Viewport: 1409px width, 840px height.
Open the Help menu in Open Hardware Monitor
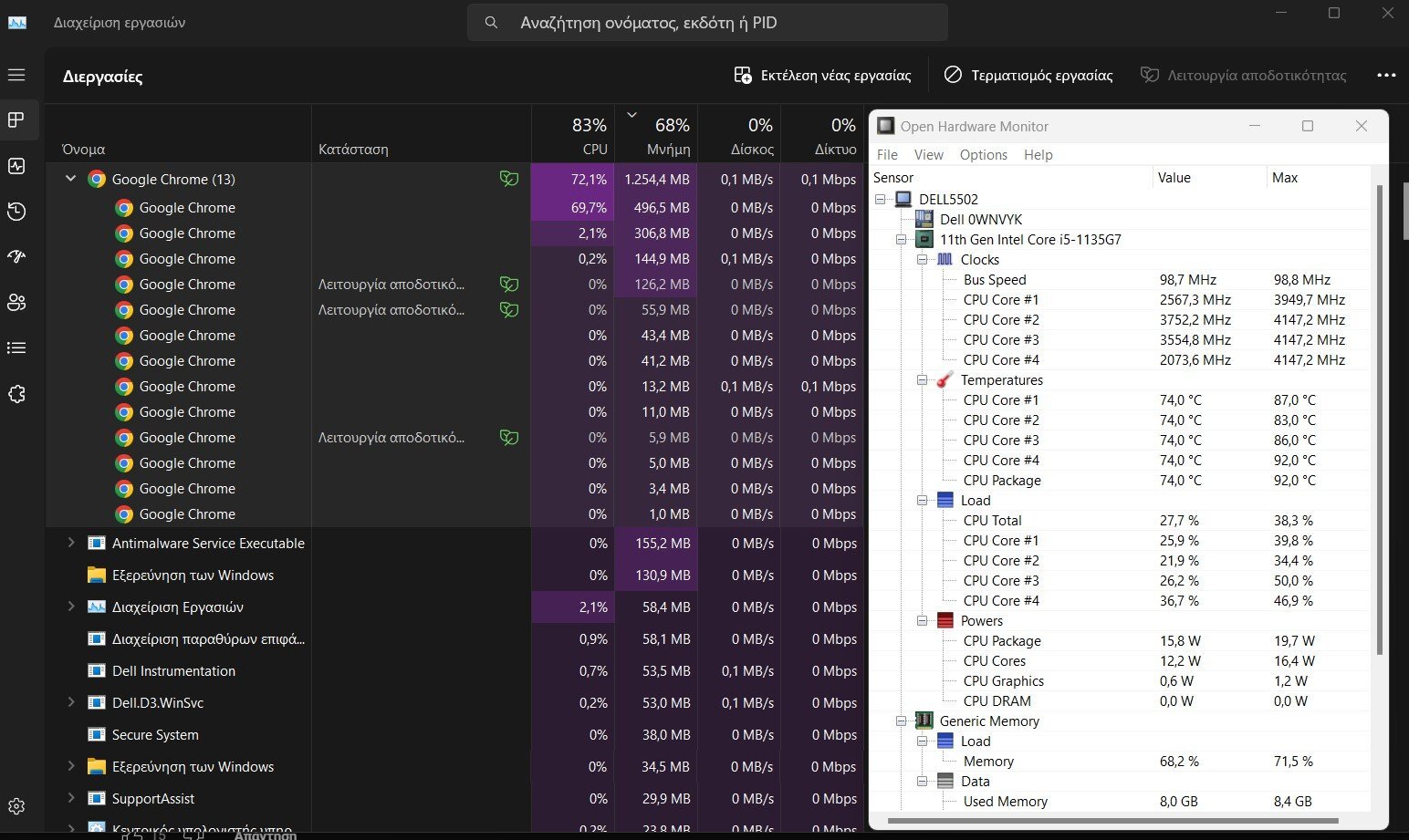point(1038,155)
